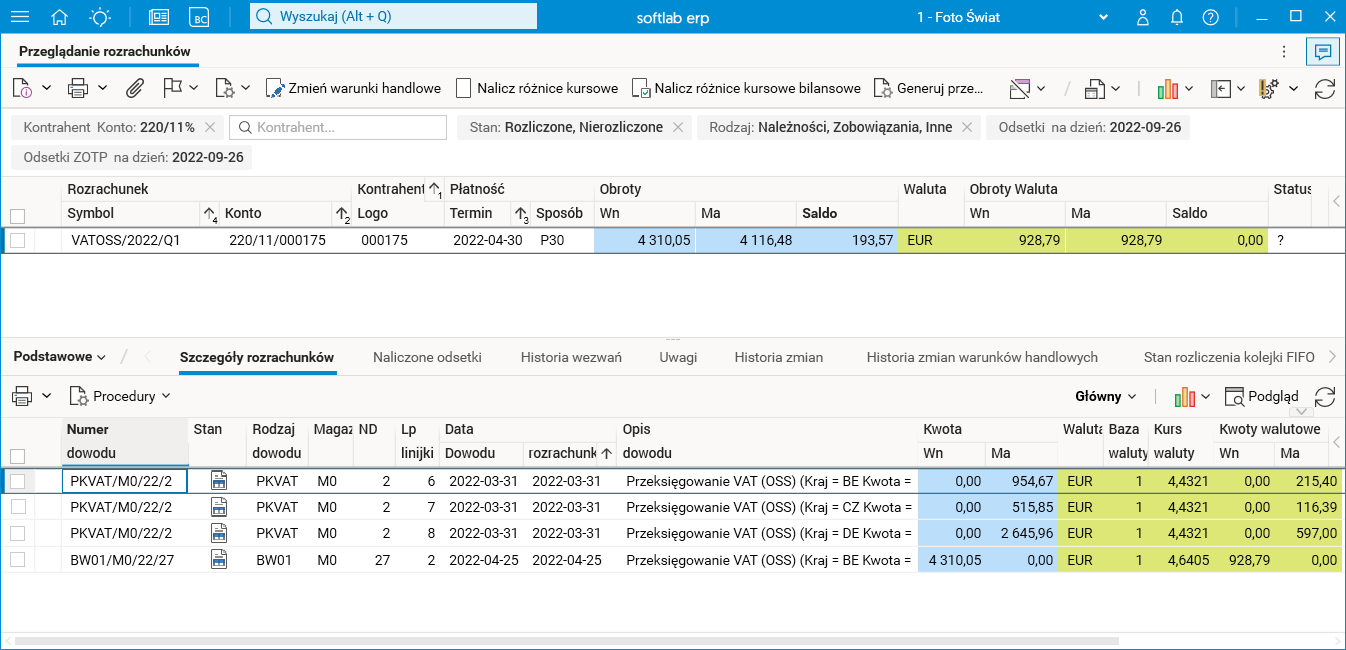Open the hamburger main menu
Screen dimensions: 1346x650
19,17
